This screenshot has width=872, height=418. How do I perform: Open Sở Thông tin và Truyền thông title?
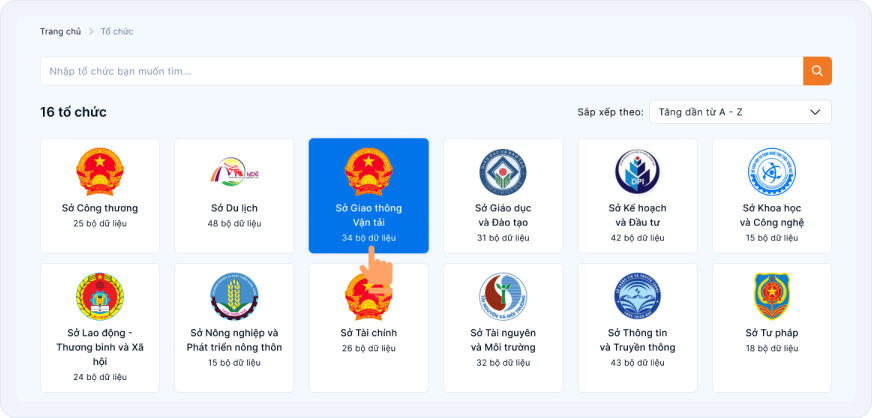[x=637, y=340]
